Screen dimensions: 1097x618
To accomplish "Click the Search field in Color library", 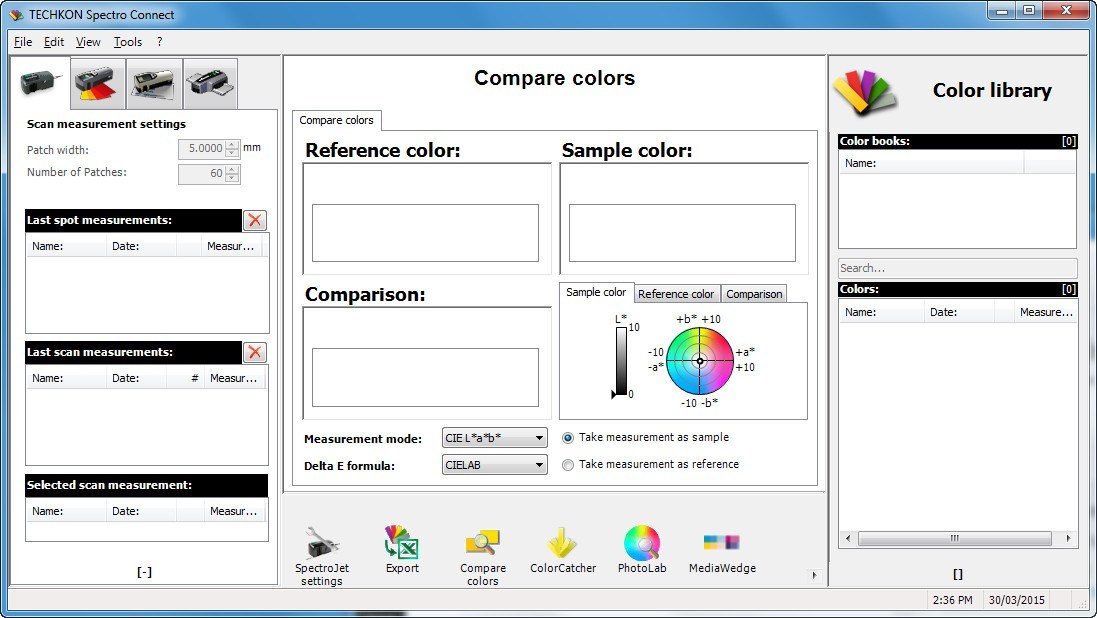I will 957,268.
